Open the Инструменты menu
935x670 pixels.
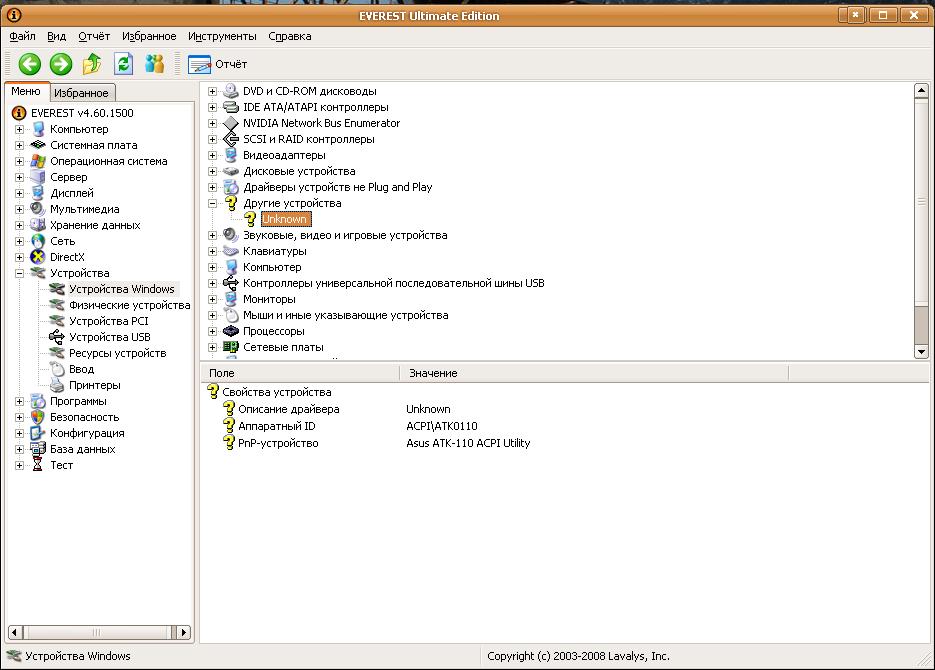point(222,36)
